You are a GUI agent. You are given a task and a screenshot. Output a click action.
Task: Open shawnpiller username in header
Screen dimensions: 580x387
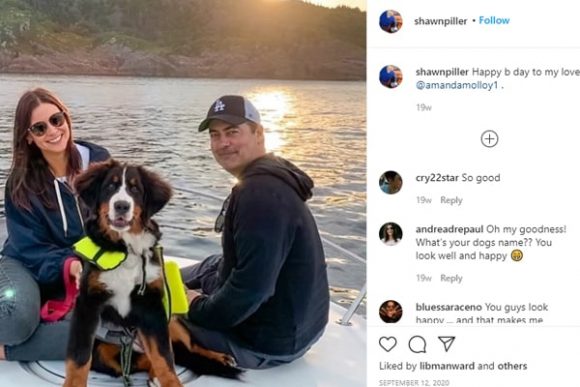point(441,21)
